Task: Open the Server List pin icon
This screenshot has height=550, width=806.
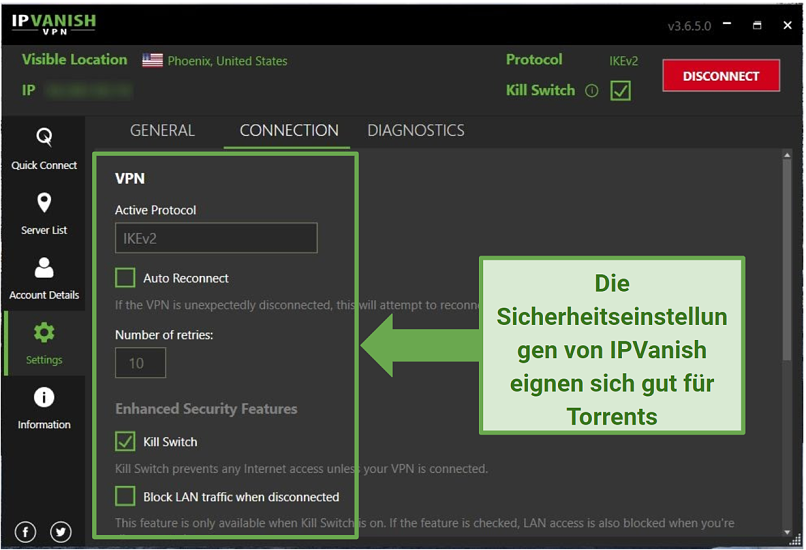Action: click(44, 203)
